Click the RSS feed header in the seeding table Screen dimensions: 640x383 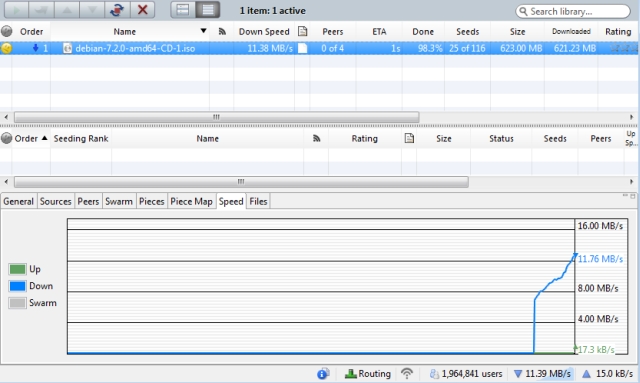(x=316, y=138)
